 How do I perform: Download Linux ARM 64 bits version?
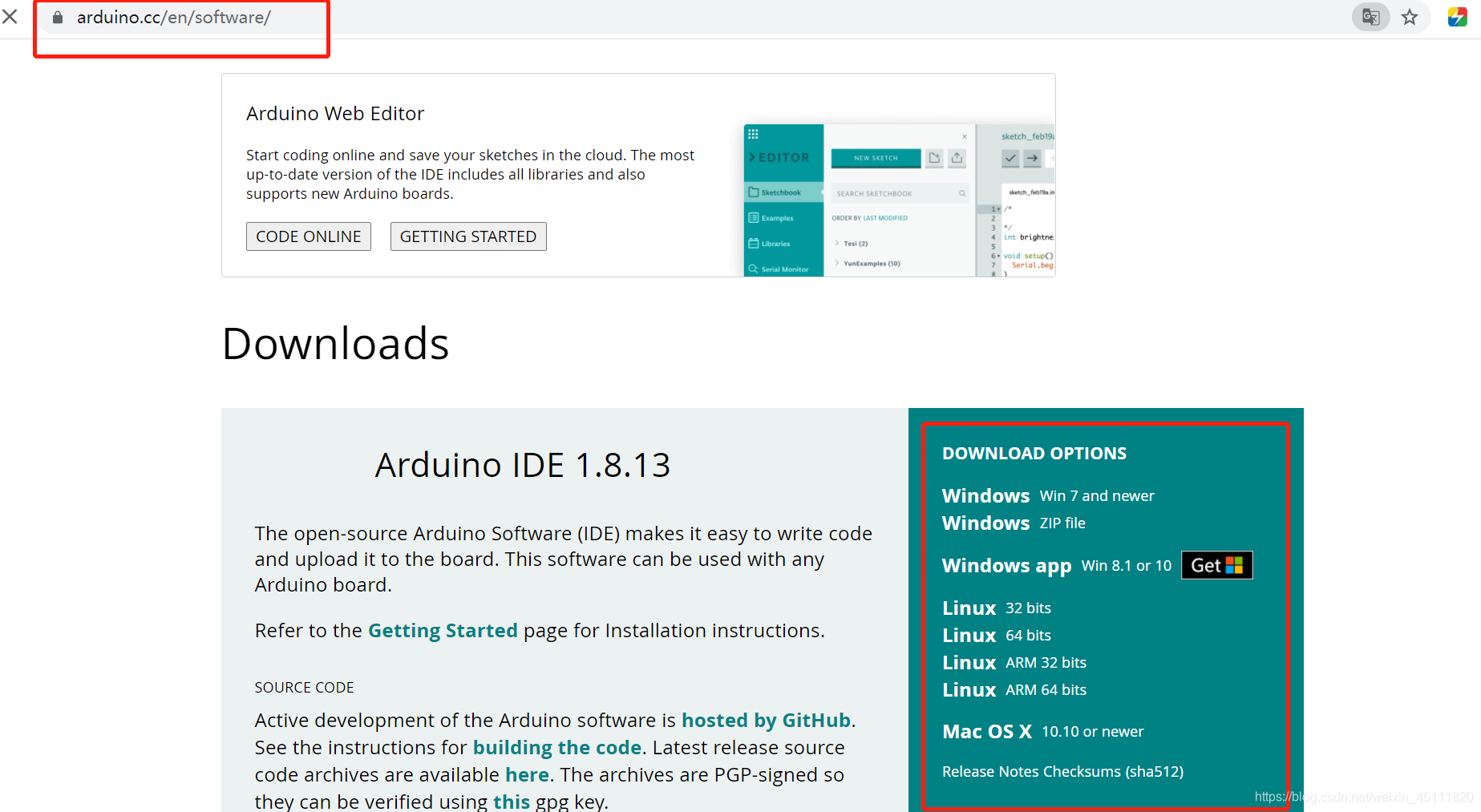[1014, 689]
